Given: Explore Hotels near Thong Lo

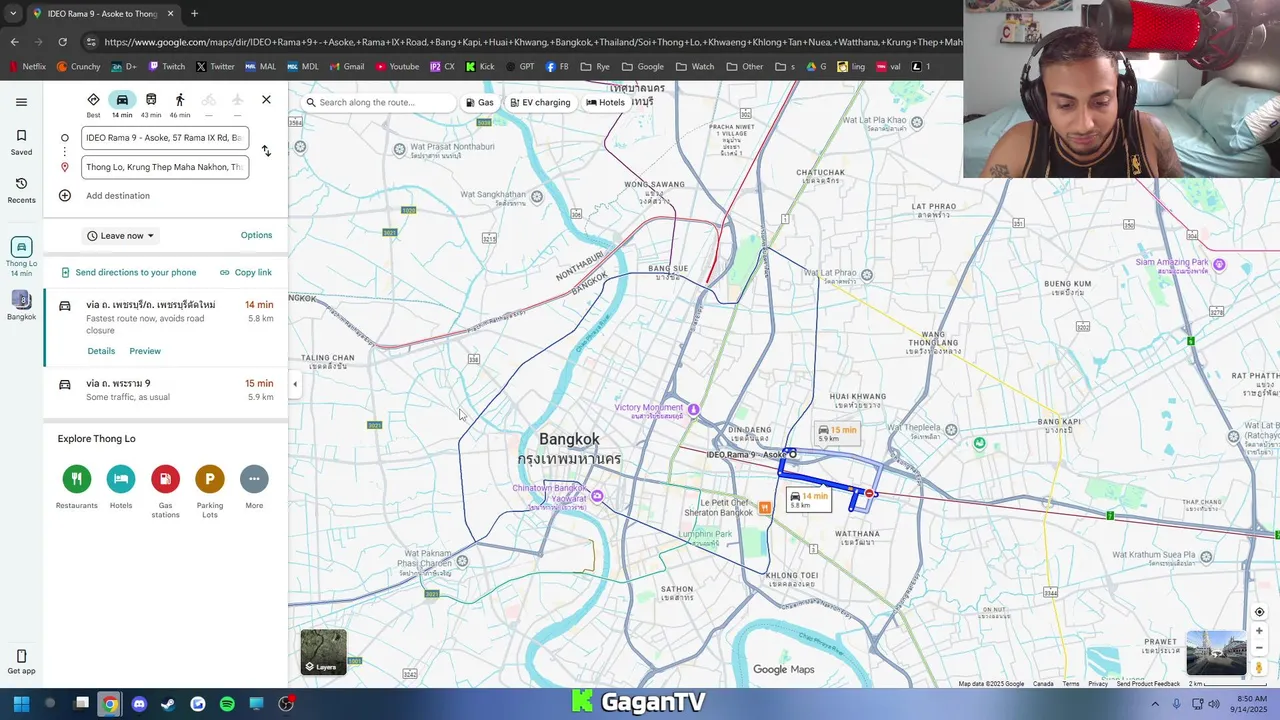Looking at the screenshot, I should 121,487.
